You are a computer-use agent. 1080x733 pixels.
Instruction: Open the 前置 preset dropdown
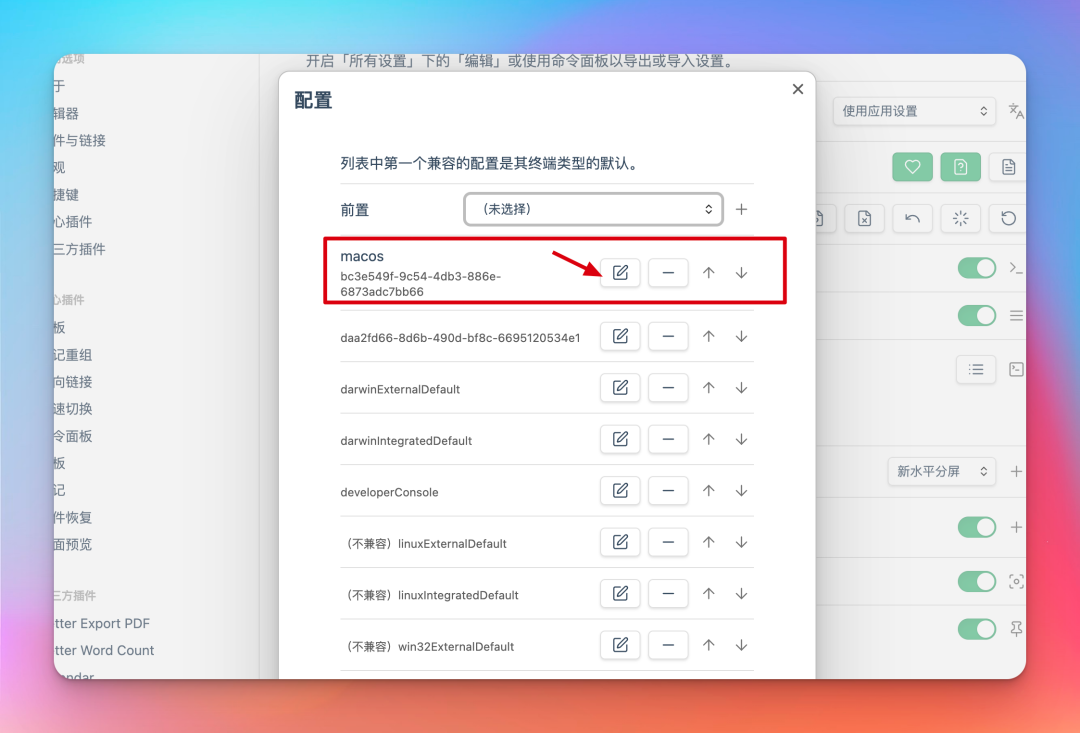[x=593, y=209]
